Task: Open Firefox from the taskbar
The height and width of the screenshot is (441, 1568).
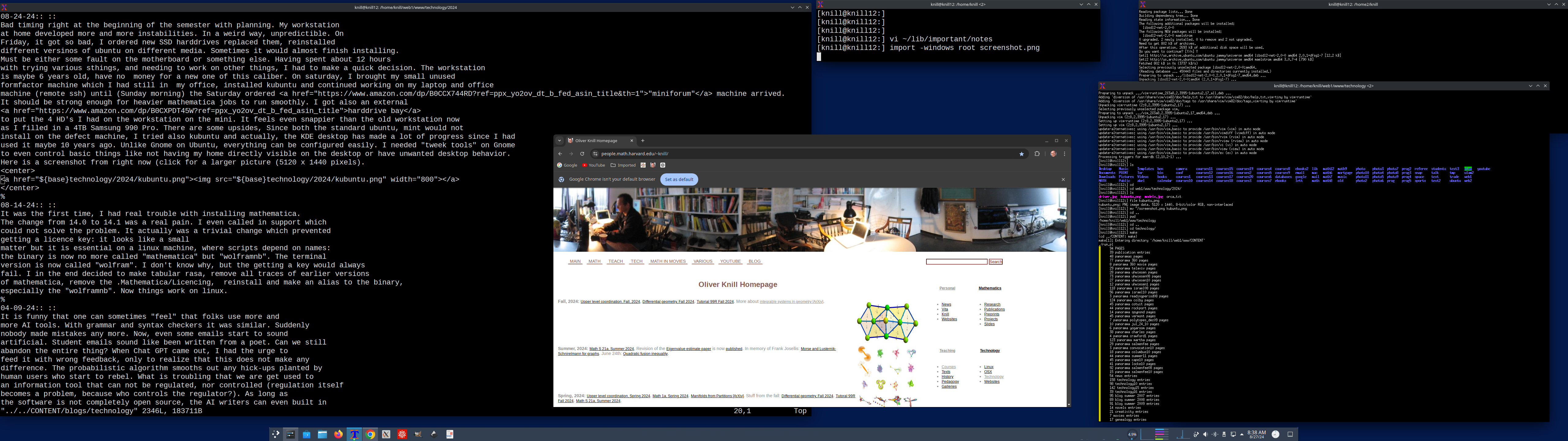Action: point(338,434)
